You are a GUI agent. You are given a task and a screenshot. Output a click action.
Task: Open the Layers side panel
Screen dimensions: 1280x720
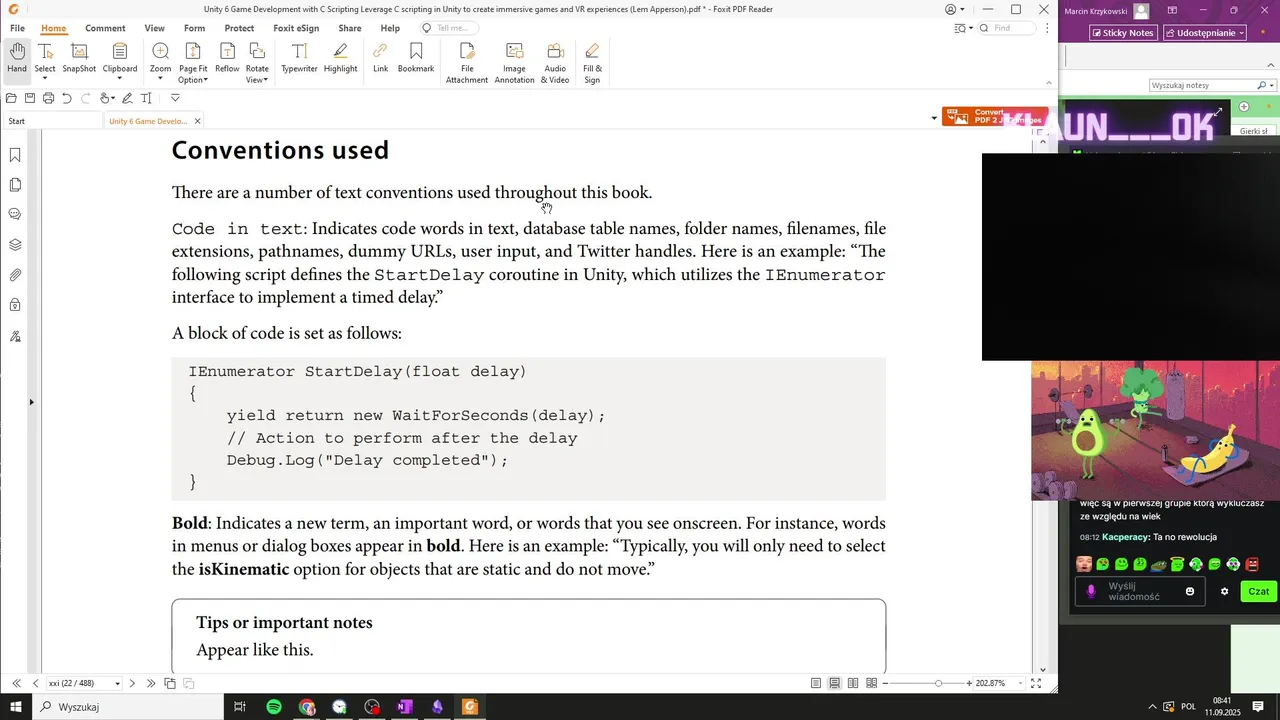tap(15, 245)
